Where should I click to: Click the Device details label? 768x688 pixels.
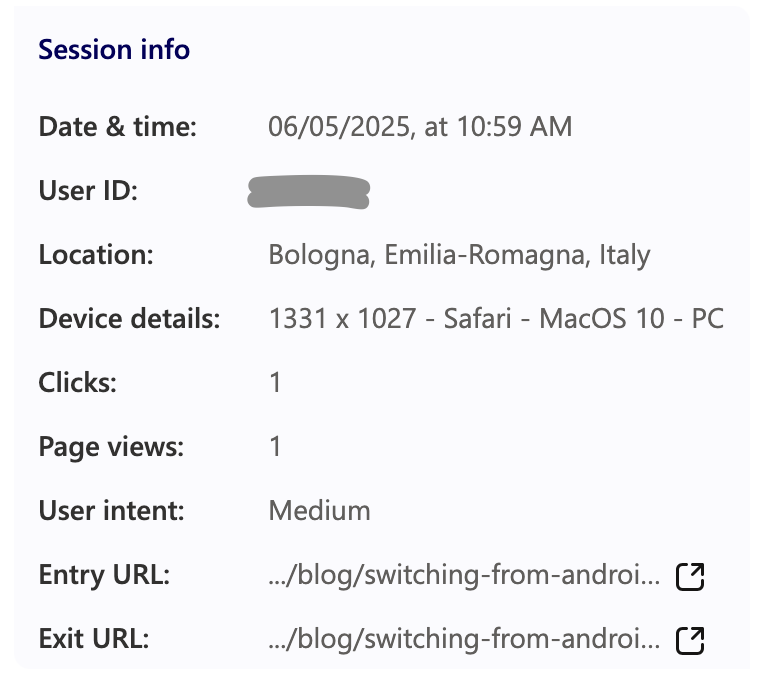[129, 319]
